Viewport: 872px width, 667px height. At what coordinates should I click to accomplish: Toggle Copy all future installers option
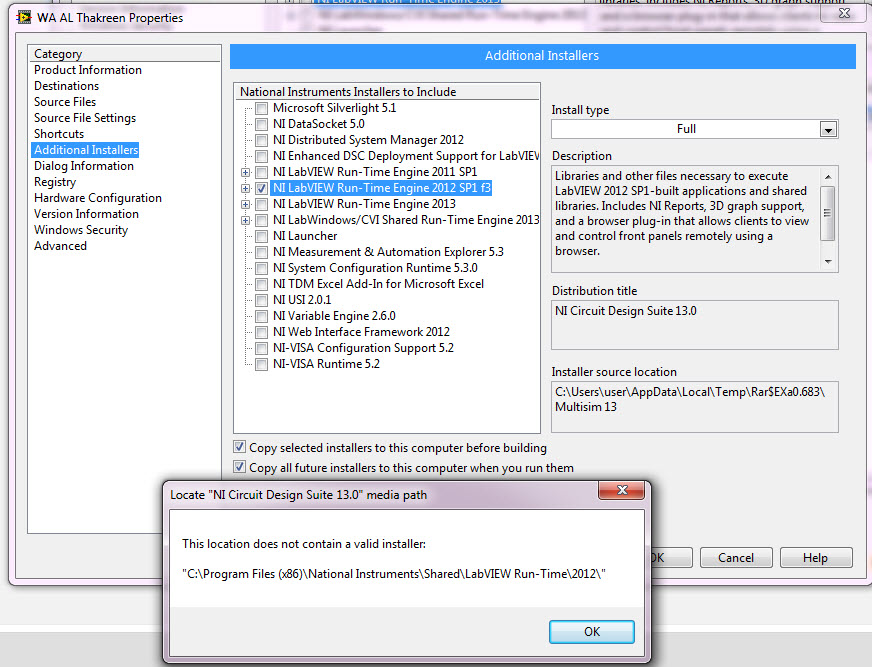[239, 467]
